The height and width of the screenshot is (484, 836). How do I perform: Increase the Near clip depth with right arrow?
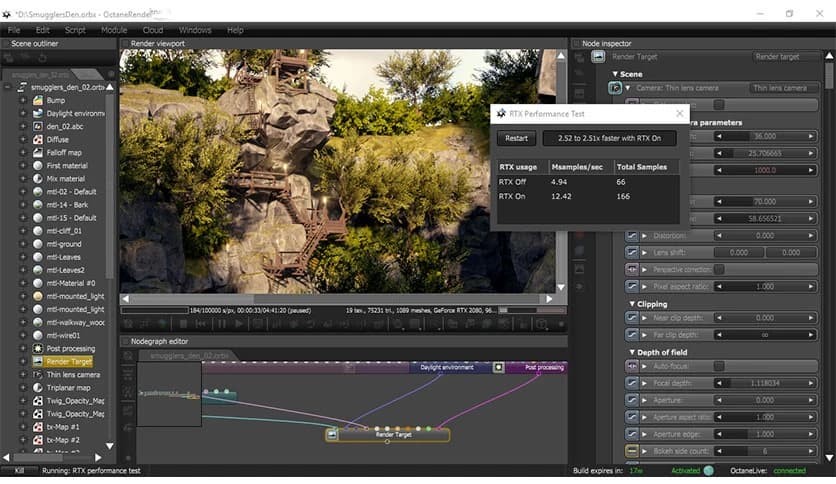tap(811, 318)
